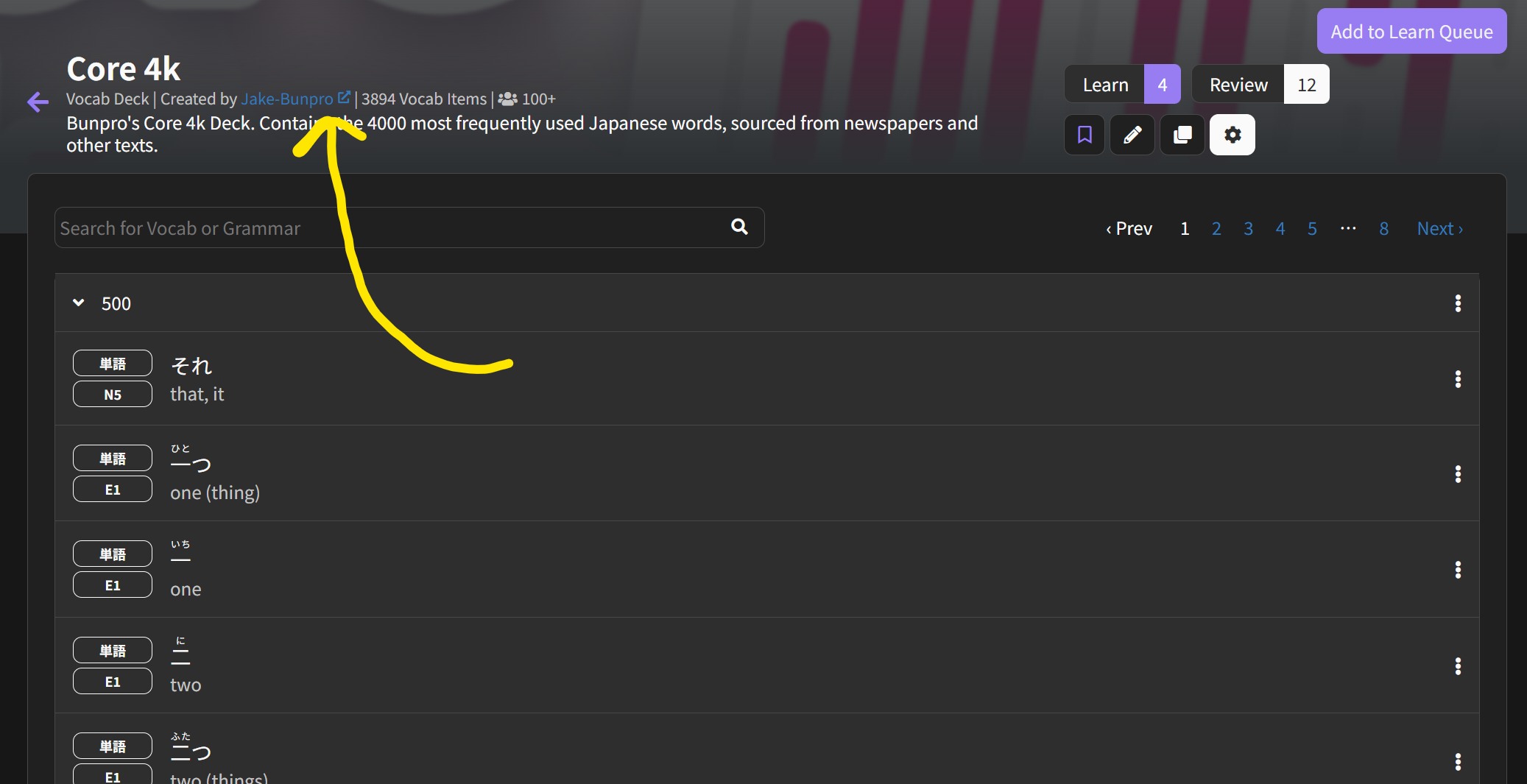
Task: Start Learn session with 4 items
Action: (1122, 84)
